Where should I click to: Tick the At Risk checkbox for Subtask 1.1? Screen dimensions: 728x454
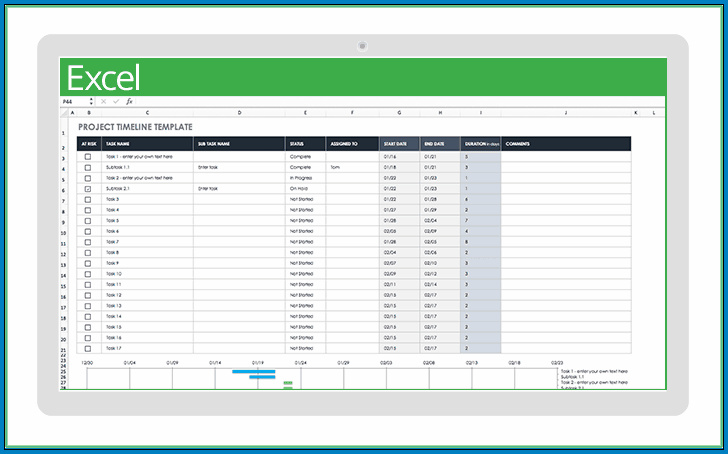pyautogui.click(x=88, y=168)
